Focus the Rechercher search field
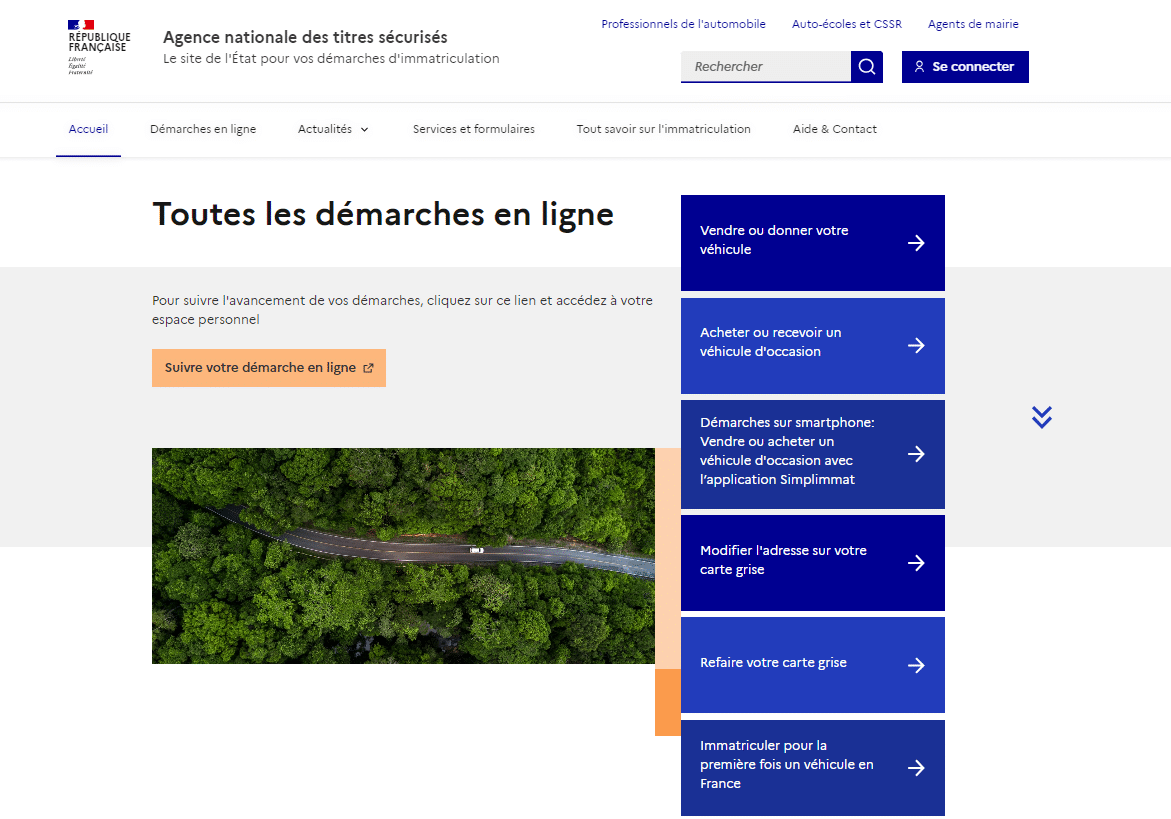The image size is (1171, 819). (x=765, y=66)
